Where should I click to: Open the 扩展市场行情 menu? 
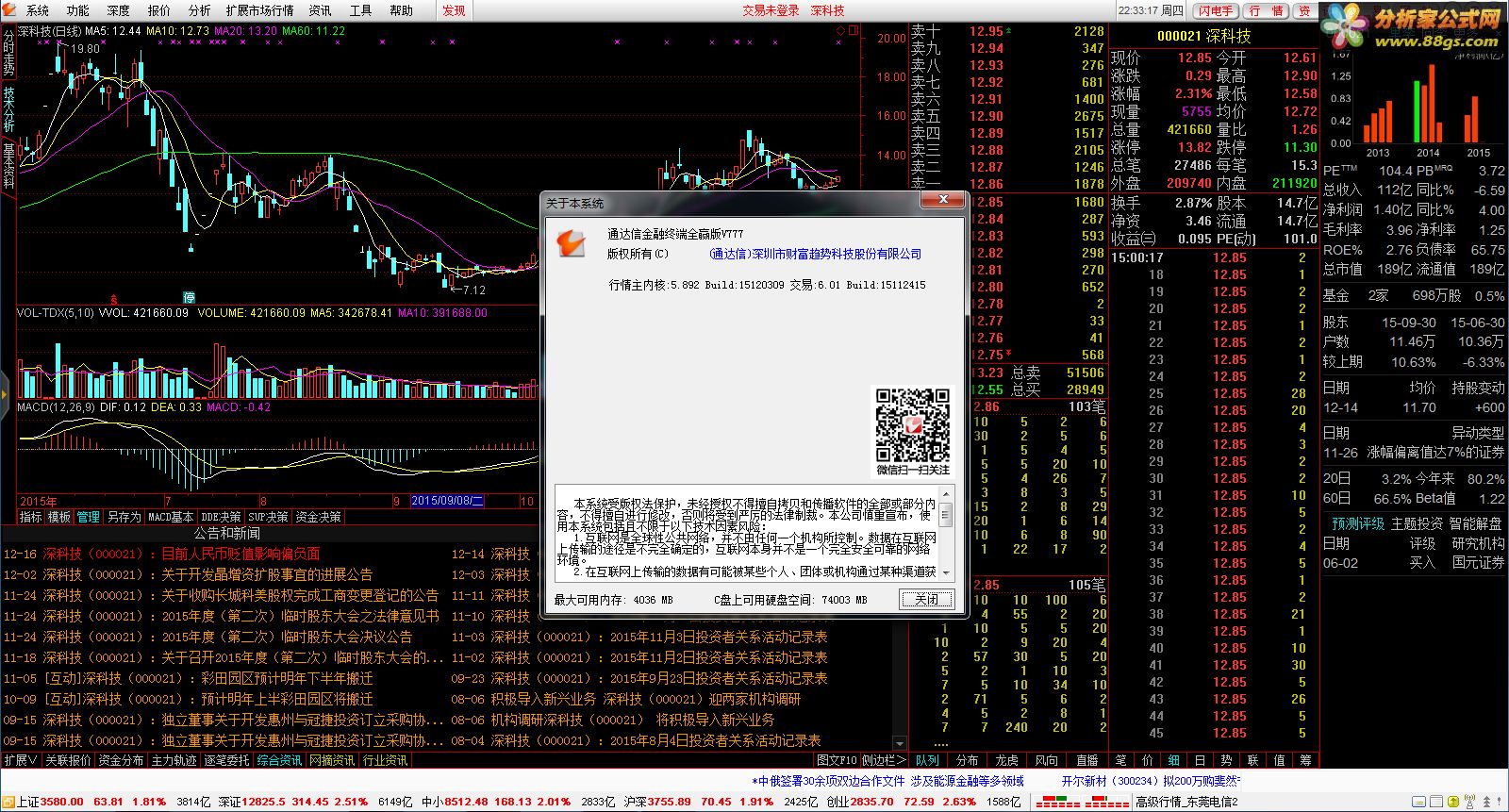point(259,10)
